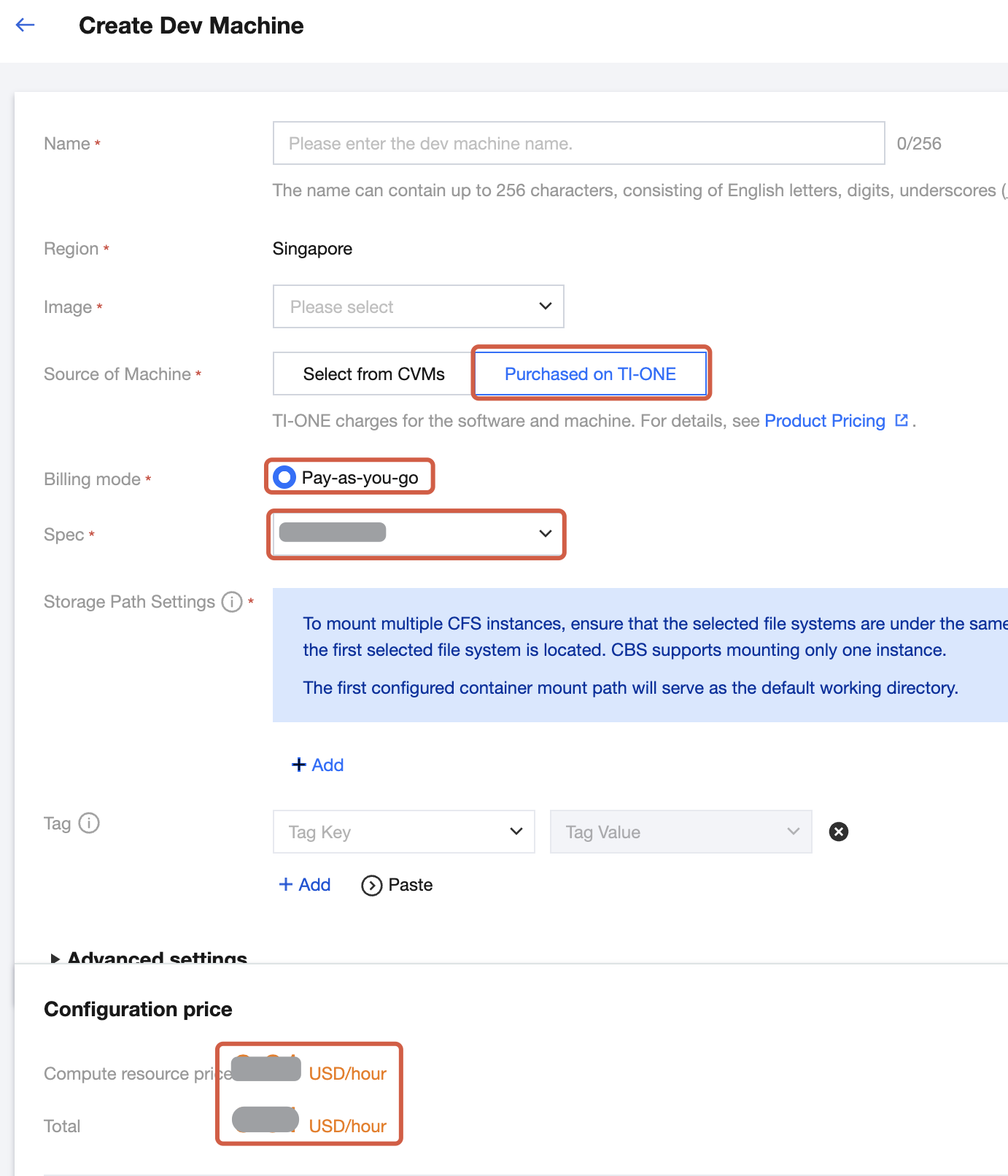Open the Storage Path Settings info icon

[x=232, y=602]
